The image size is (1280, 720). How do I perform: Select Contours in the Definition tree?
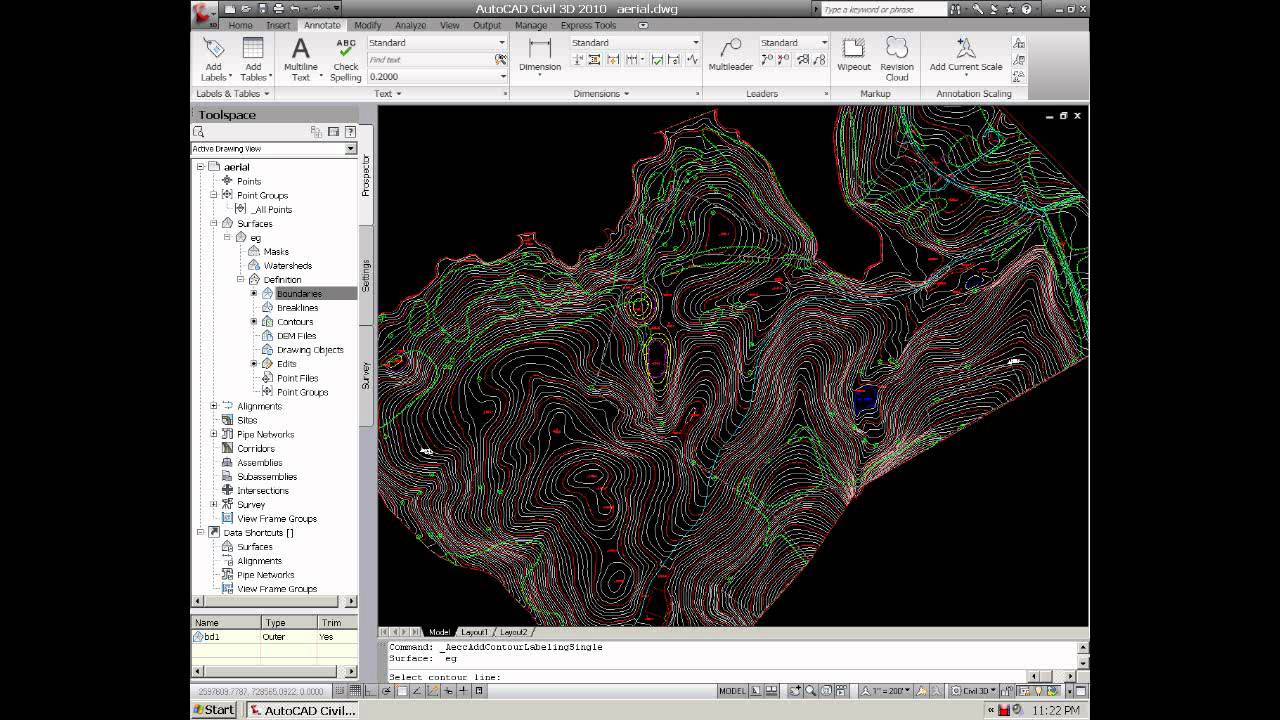(x=295, y=322)
